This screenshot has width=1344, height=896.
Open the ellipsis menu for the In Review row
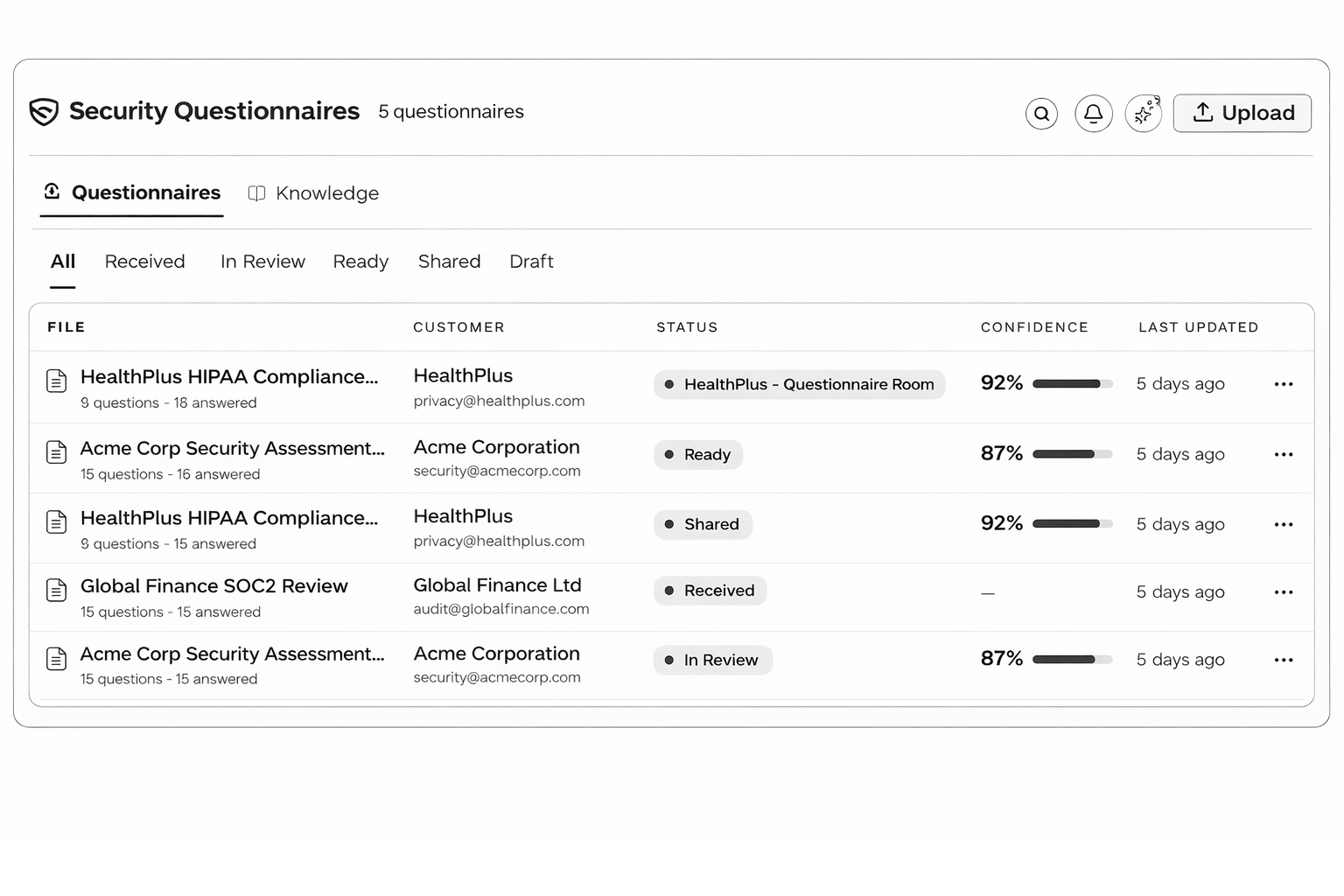click(1284, 660)
